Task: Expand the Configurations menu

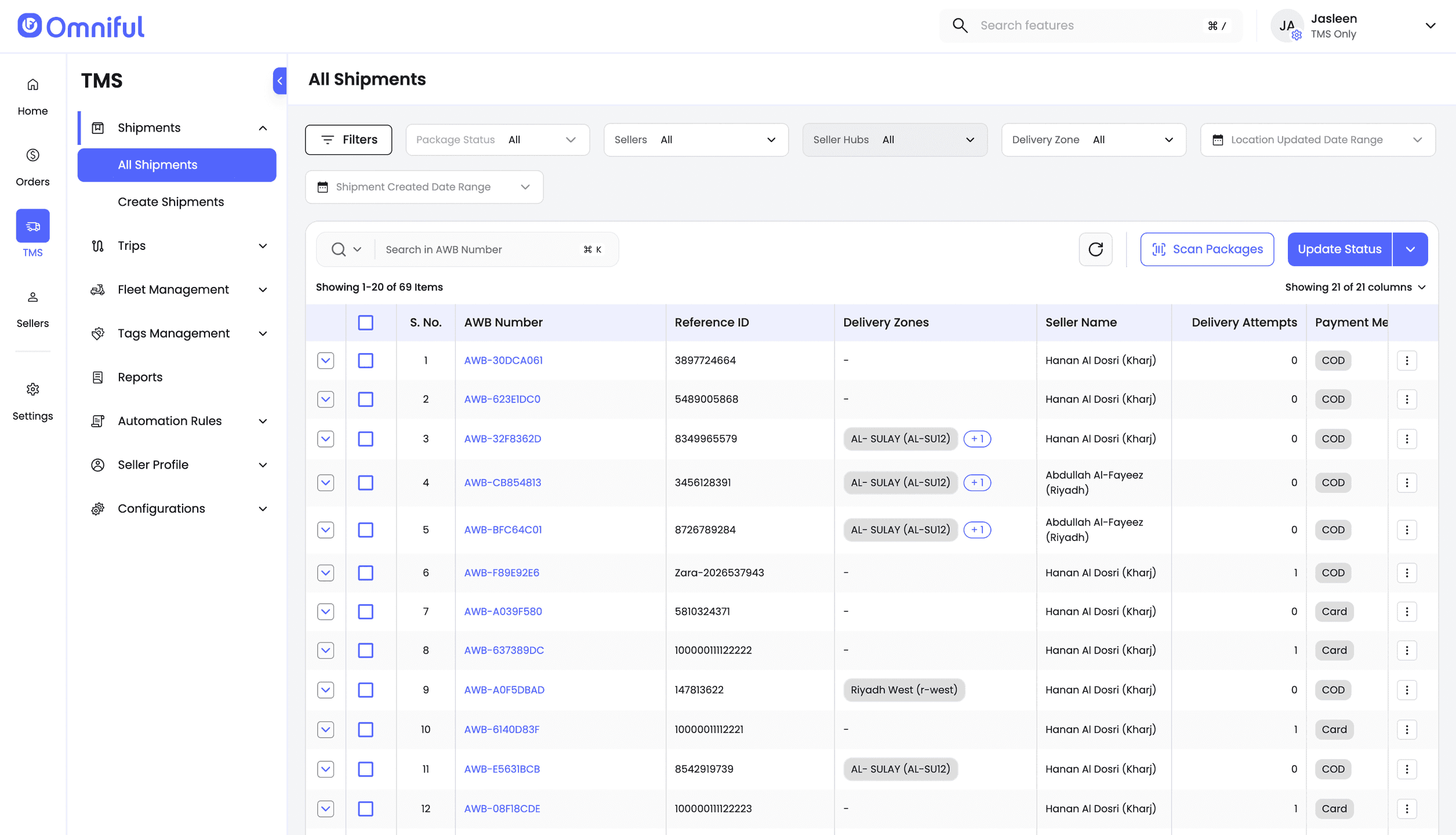Action: coord(177,509)
